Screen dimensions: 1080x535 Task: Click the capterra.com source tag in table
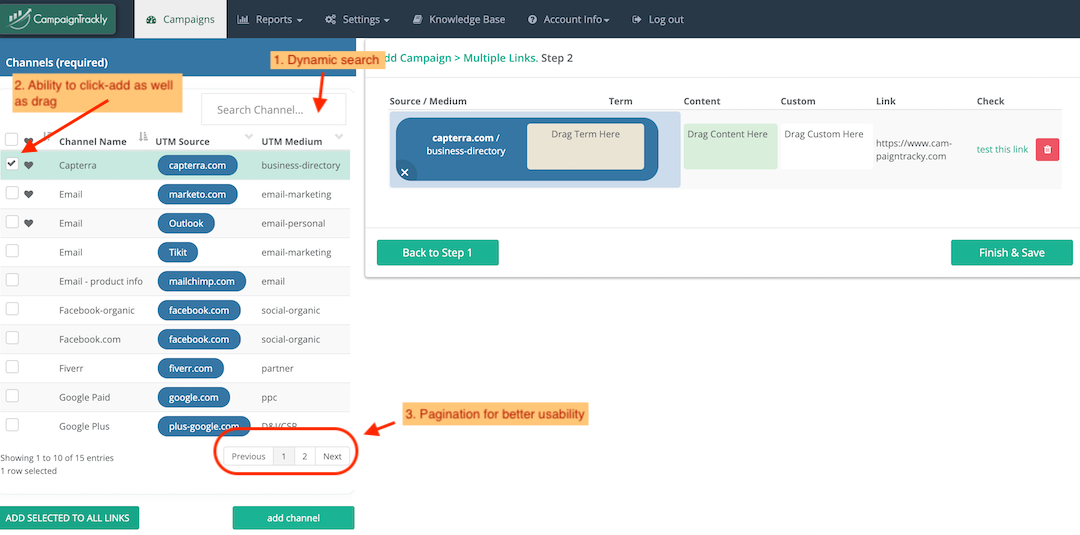[197, 165]
